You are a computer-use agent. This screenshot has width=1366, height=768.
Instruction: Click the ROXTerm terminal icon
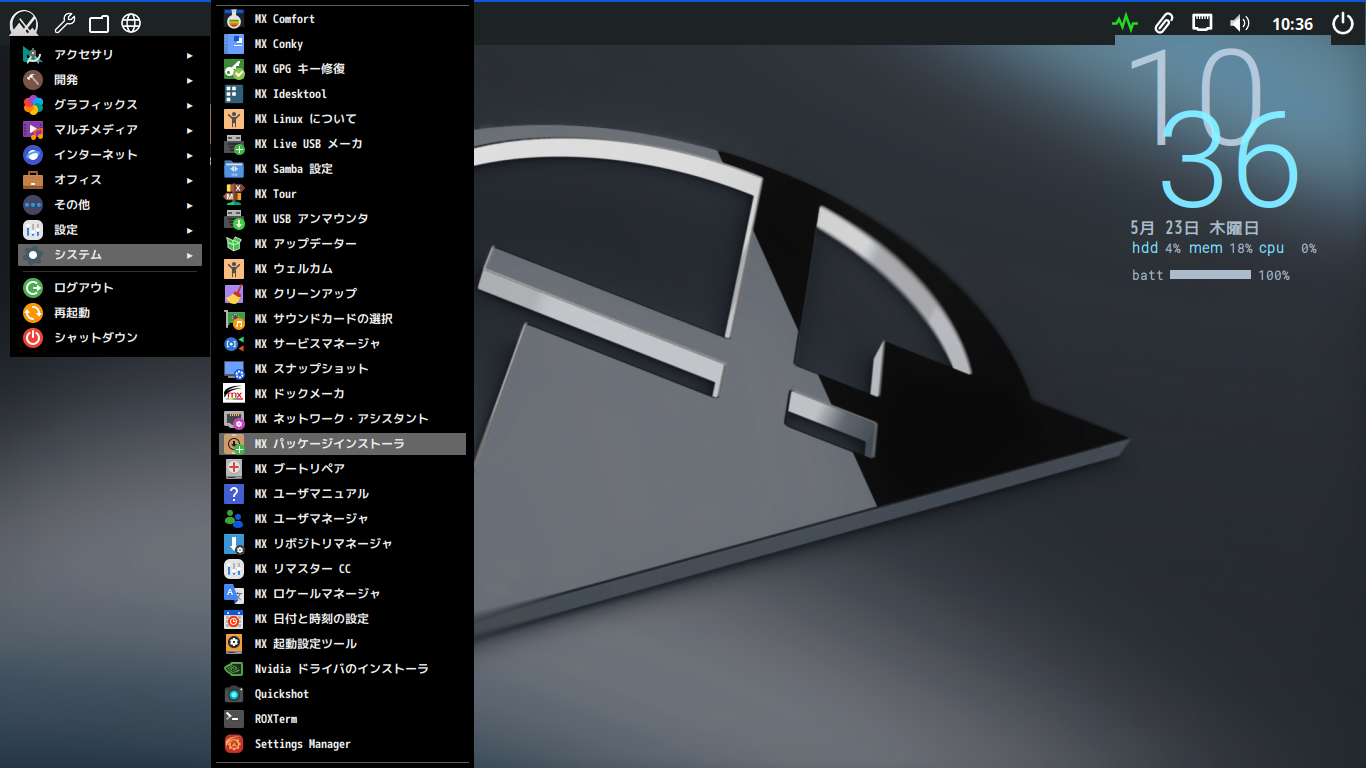pos(234,719)
